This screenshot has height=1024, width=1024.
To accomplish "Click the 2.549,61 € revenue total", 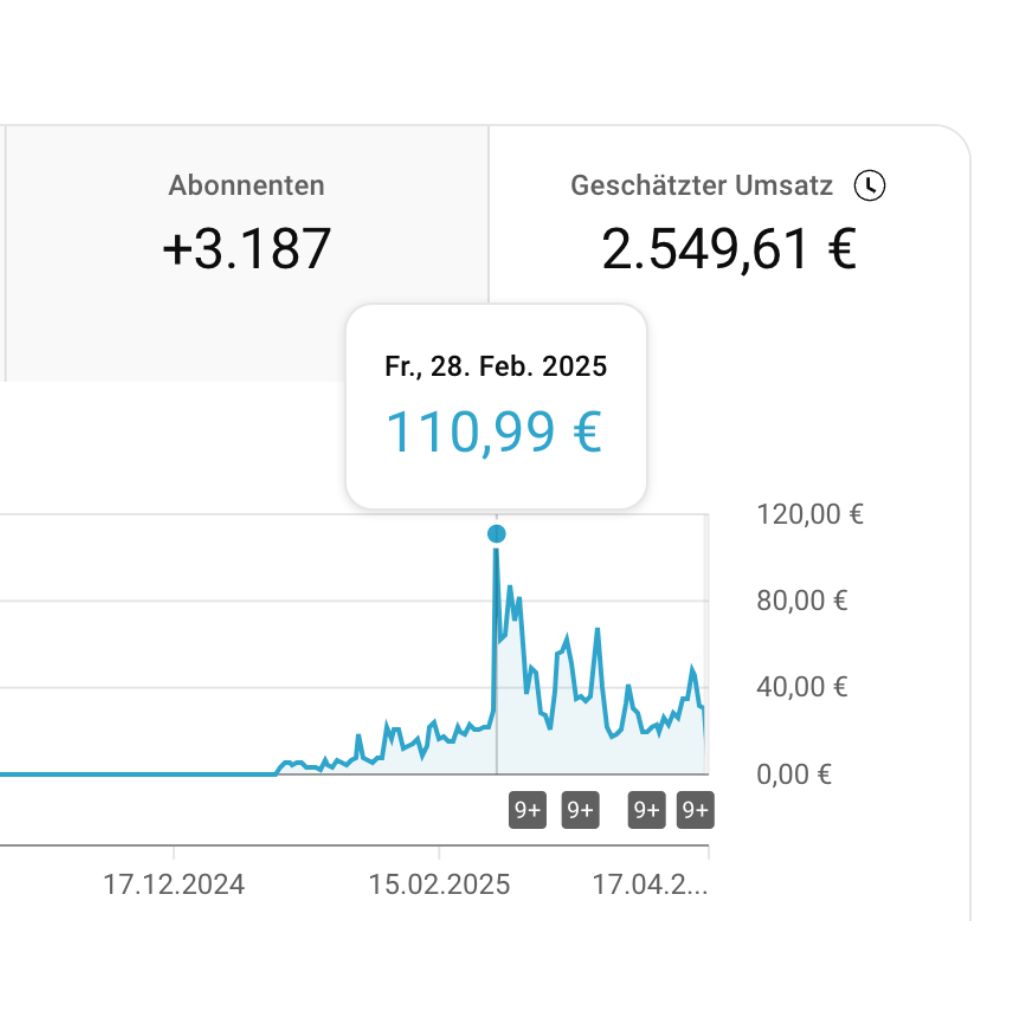I will pos(729,249).
